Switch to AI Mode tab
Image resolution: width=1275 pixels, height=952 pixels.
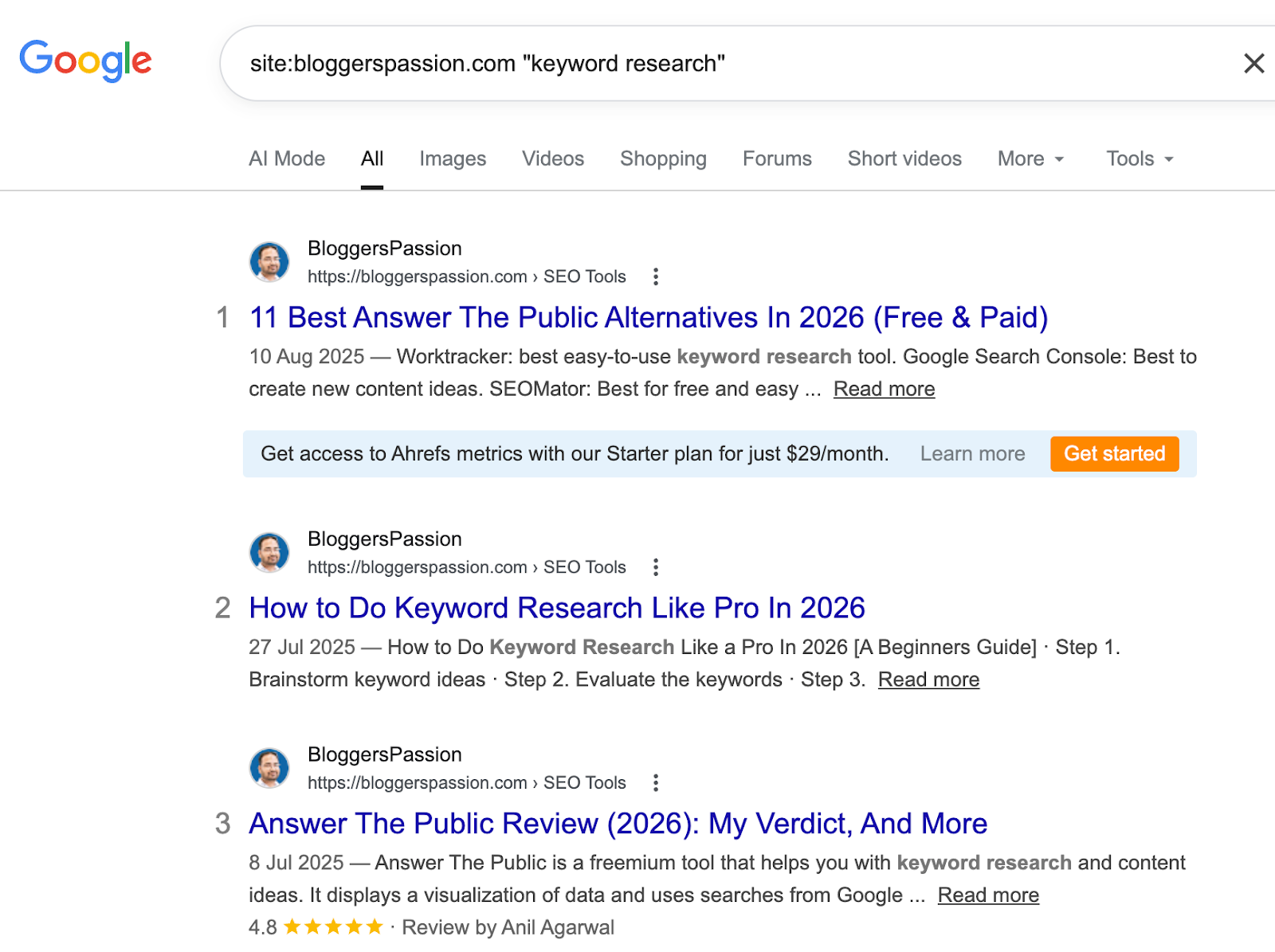pyautogui.click(x=287, y=159)
